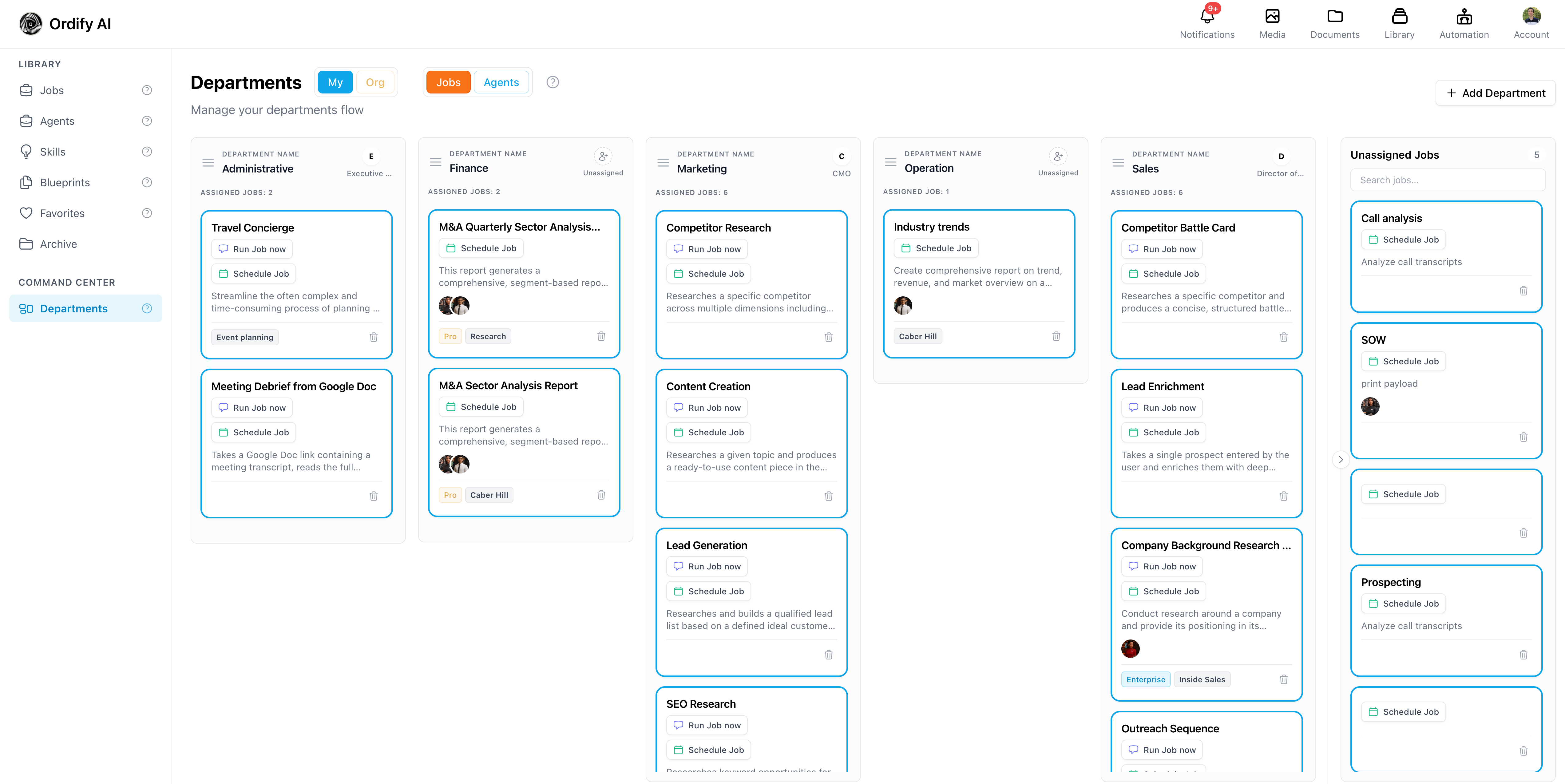
Task: Open Agents in the Library sidebar
Action: pyautogui.click(x=86, y=121)
